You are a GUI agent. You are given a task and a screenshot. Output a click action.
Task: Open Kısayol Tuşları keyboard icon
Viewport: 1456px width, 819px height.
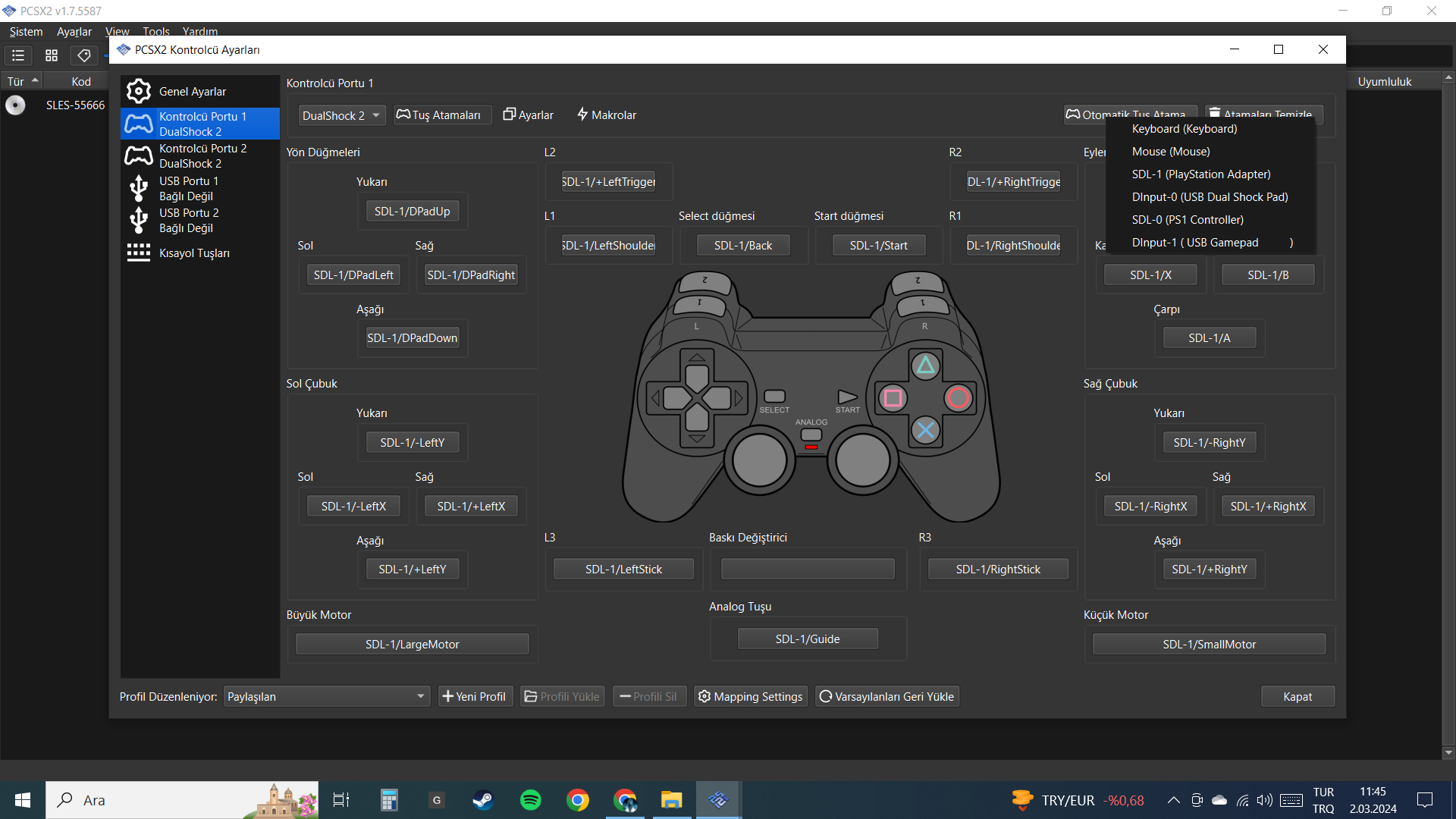(139, 253)
